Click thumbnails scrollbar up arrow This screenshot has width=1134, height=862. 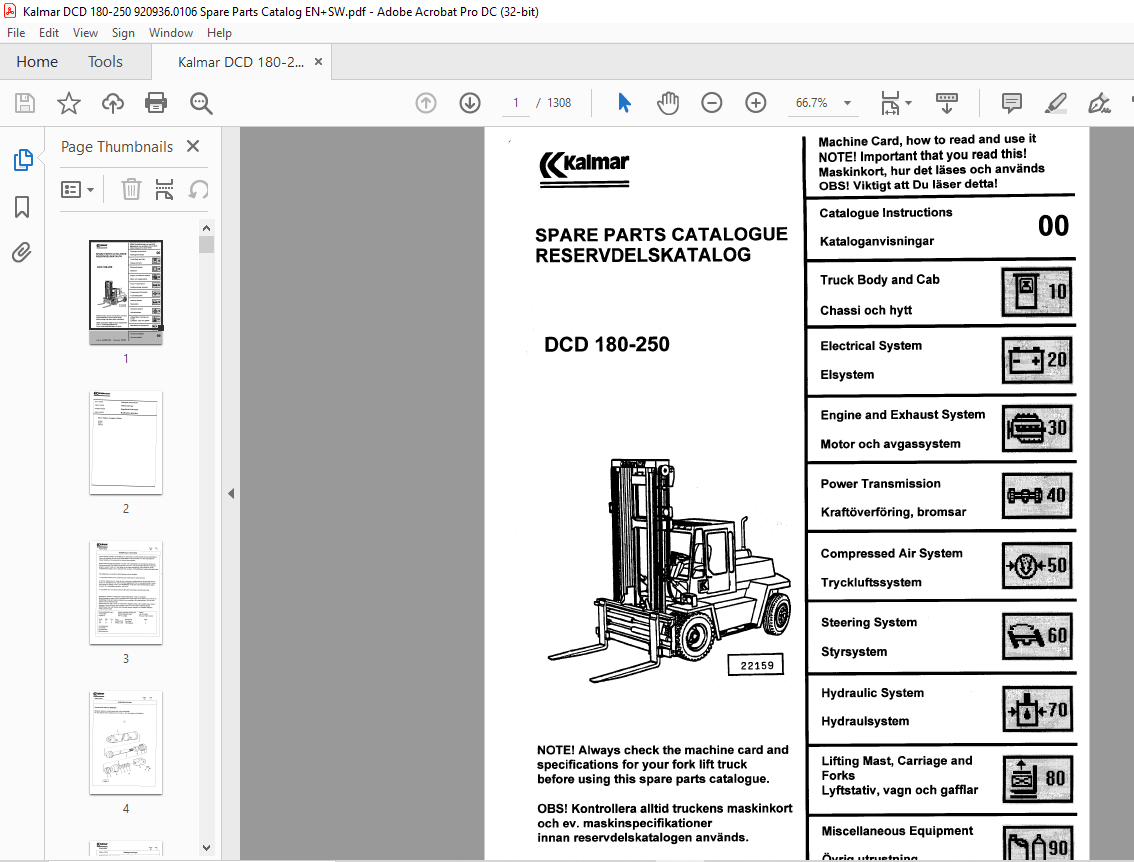[x=206, y=228]
